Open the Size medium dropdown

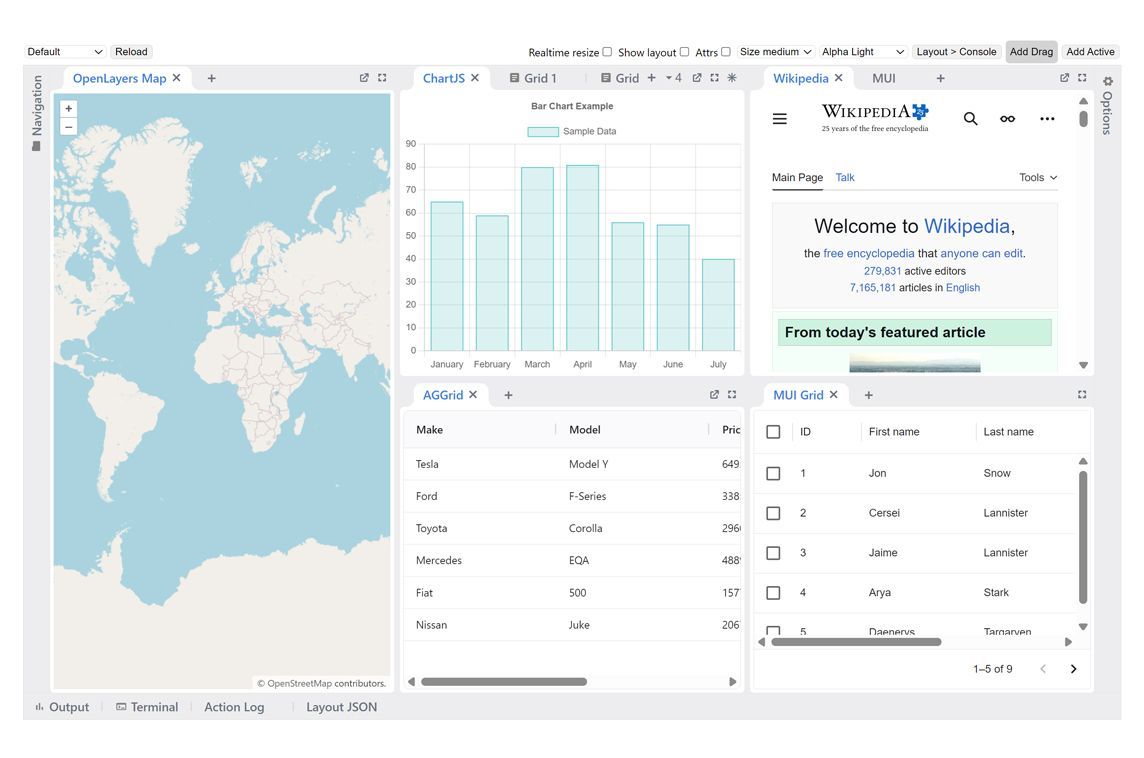tap(775, 52)
